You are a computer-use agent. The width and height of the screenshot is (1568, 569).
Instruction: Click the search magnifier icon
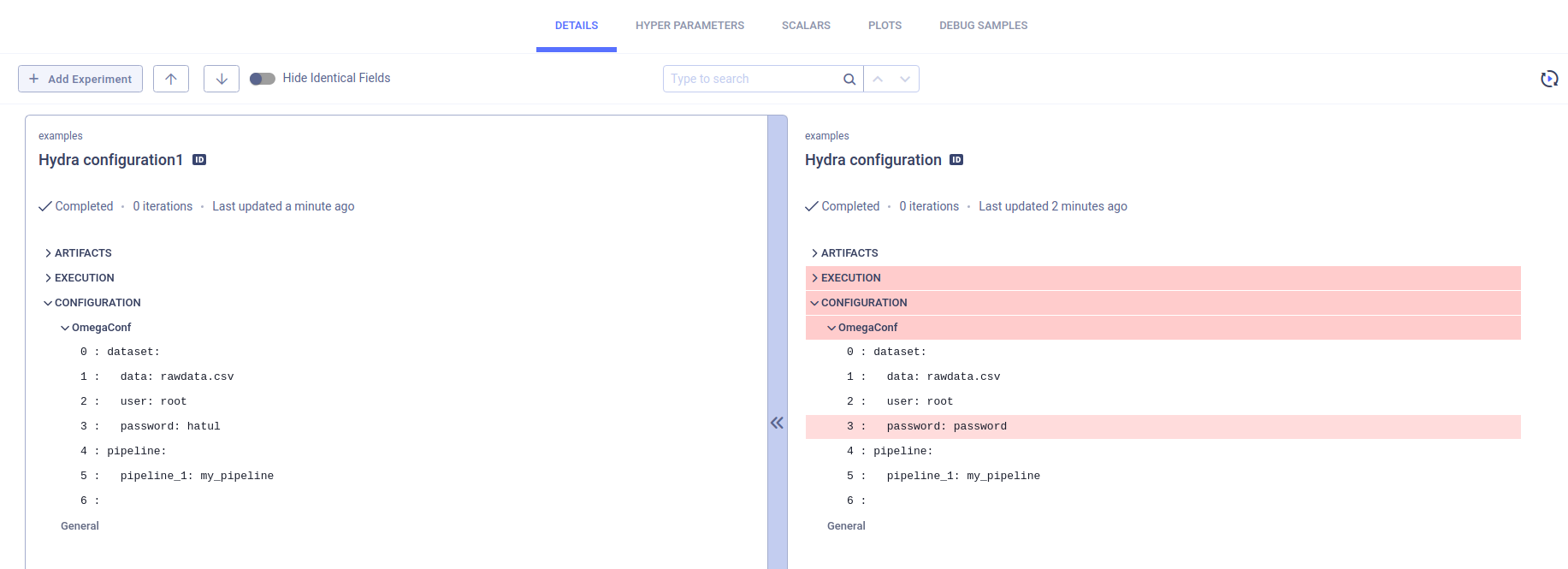[x=849, y=79]
